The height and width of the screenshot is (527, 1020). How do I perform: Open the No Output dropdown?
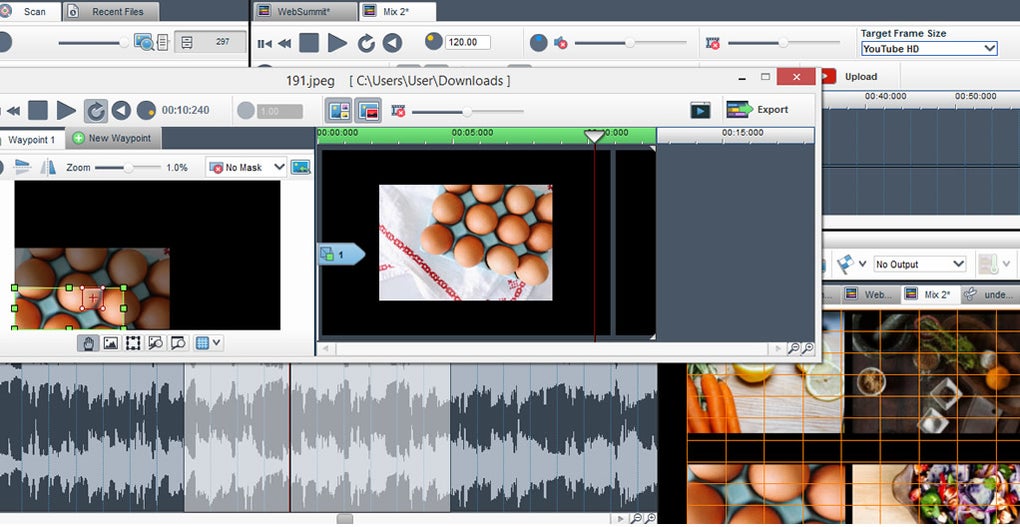(919, 264)
